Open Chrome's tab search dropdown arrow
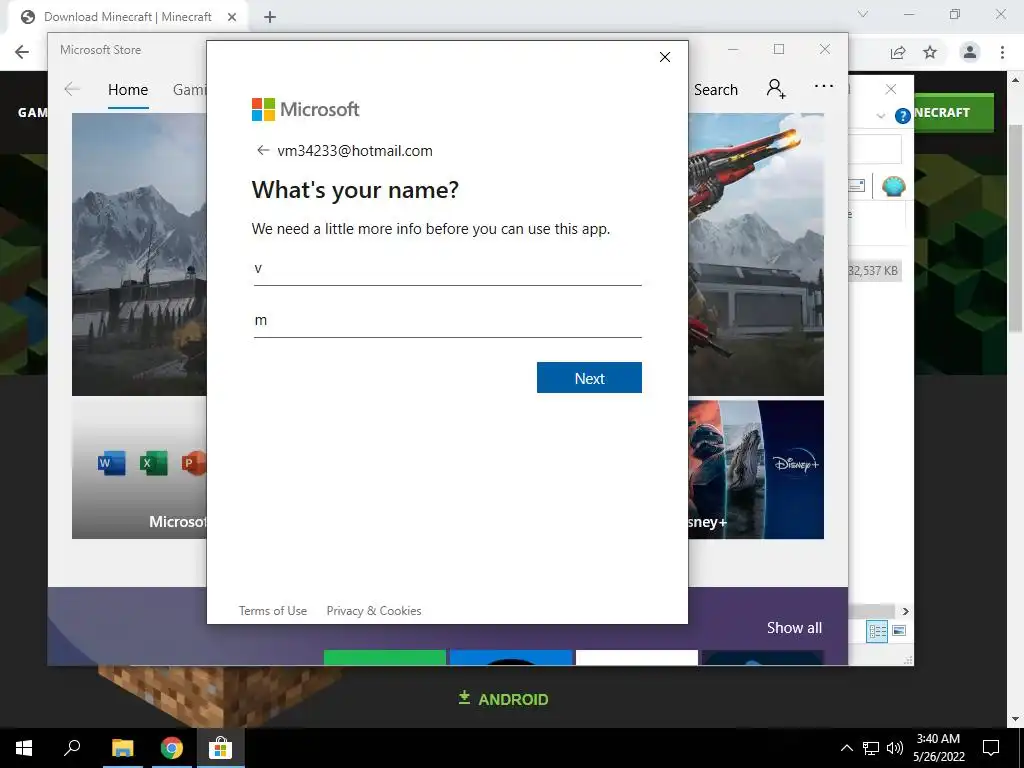1024x768 pixels. [x=863, y=14]
